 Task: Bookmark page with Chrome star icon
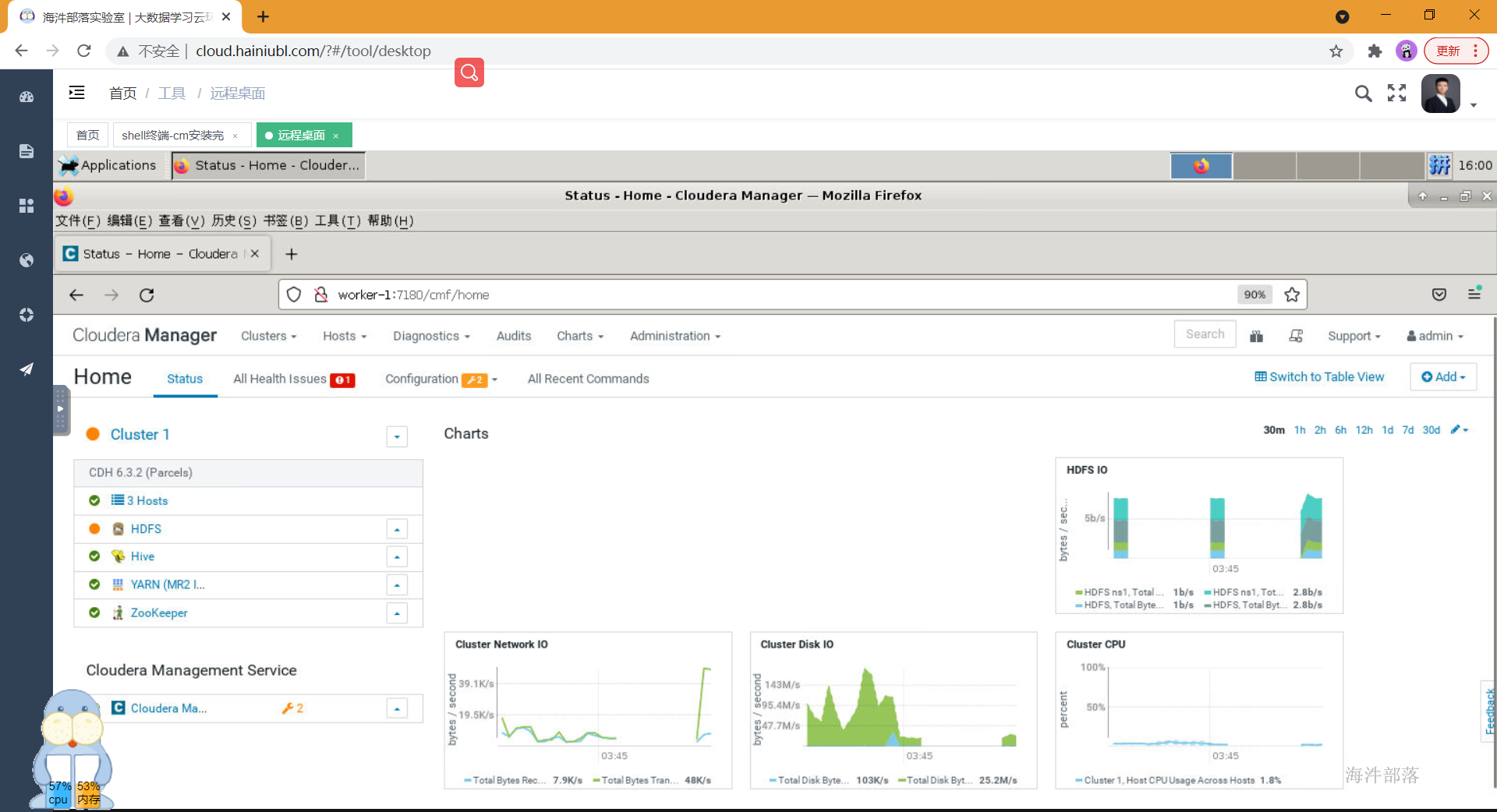point(1336,51)
